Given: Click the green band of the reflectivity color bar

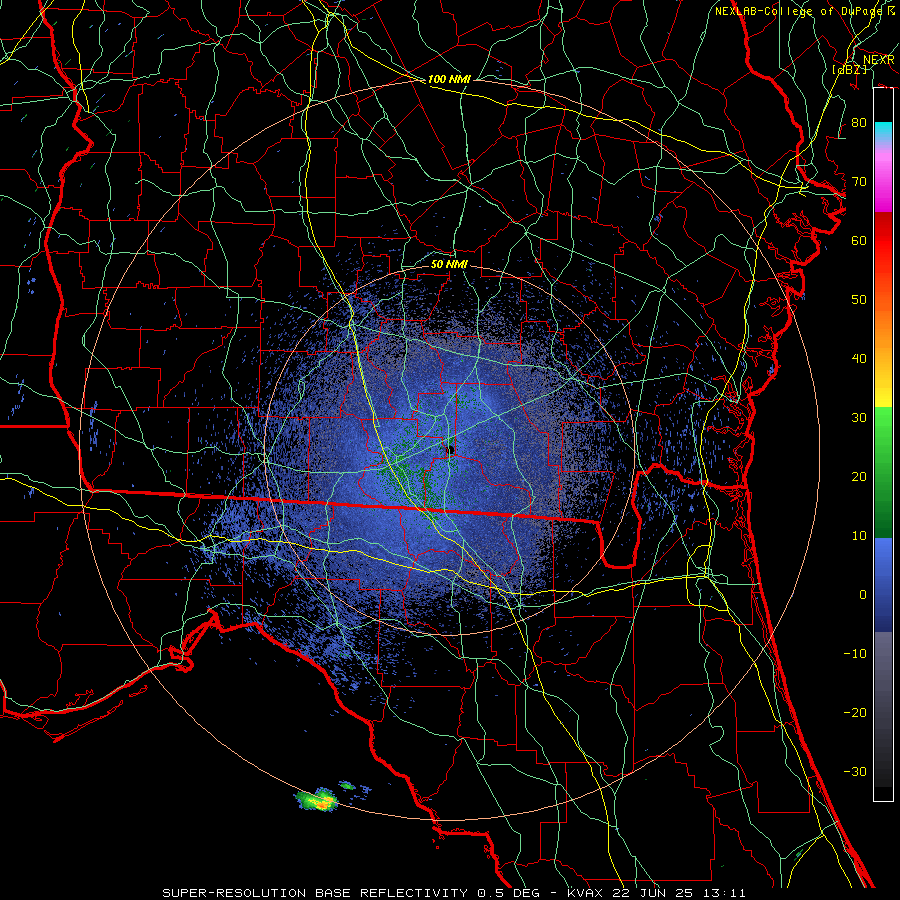Looking at the screenshot, I should (x=883, y=472).
